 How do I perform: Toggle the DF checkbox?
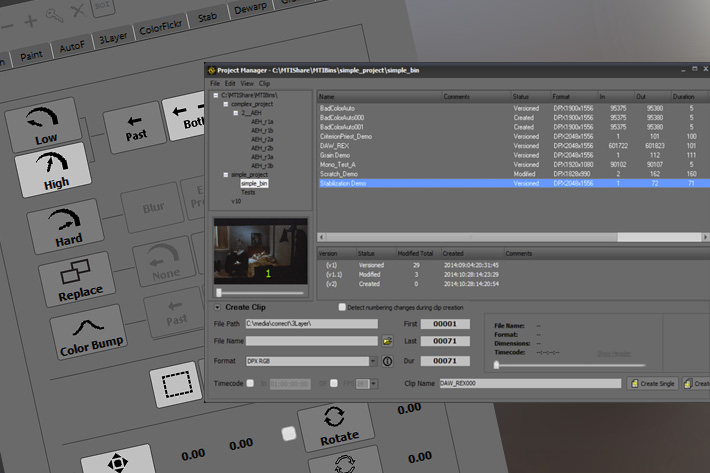click(x=334, y=383)
